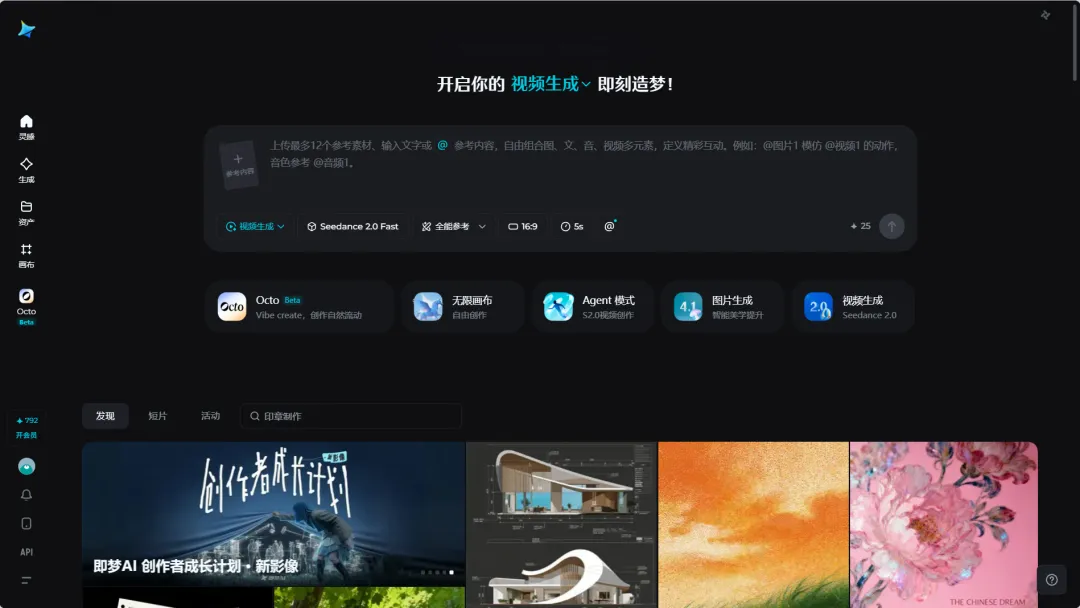Click the 4.1 图片生成 icon
This screenshot has height=608, width=1080.
[688, 307]
